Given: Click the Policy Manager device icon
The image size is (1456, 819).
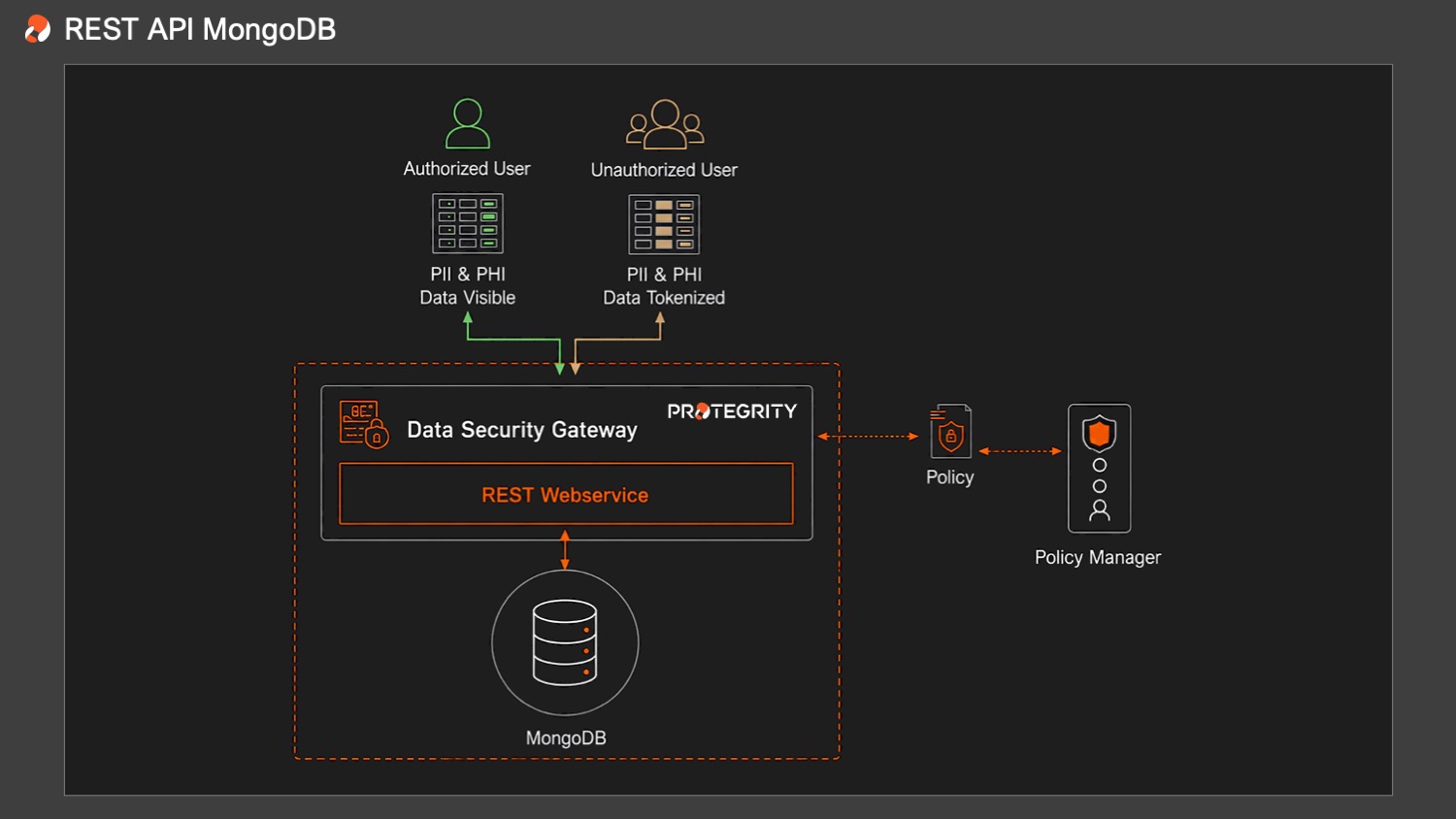Looking at the screenshot, I should tap(1100, 469).
